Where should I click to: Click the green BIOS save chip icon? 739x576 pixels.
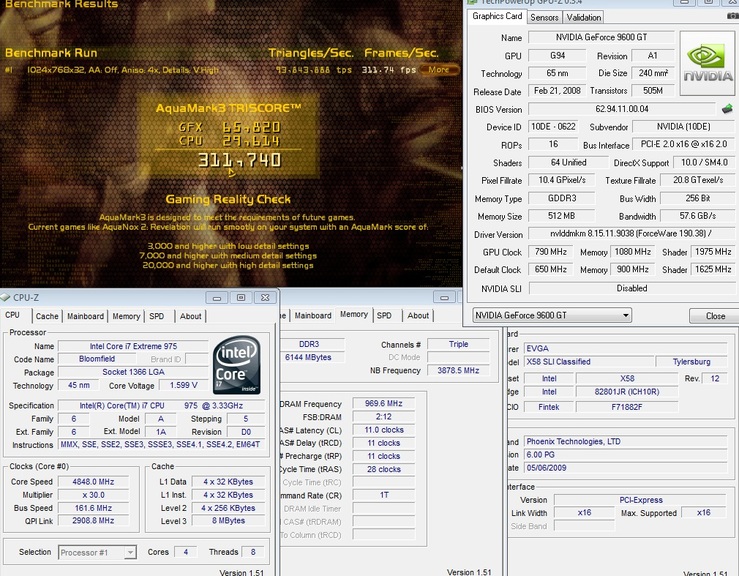(x=727, y=109)
